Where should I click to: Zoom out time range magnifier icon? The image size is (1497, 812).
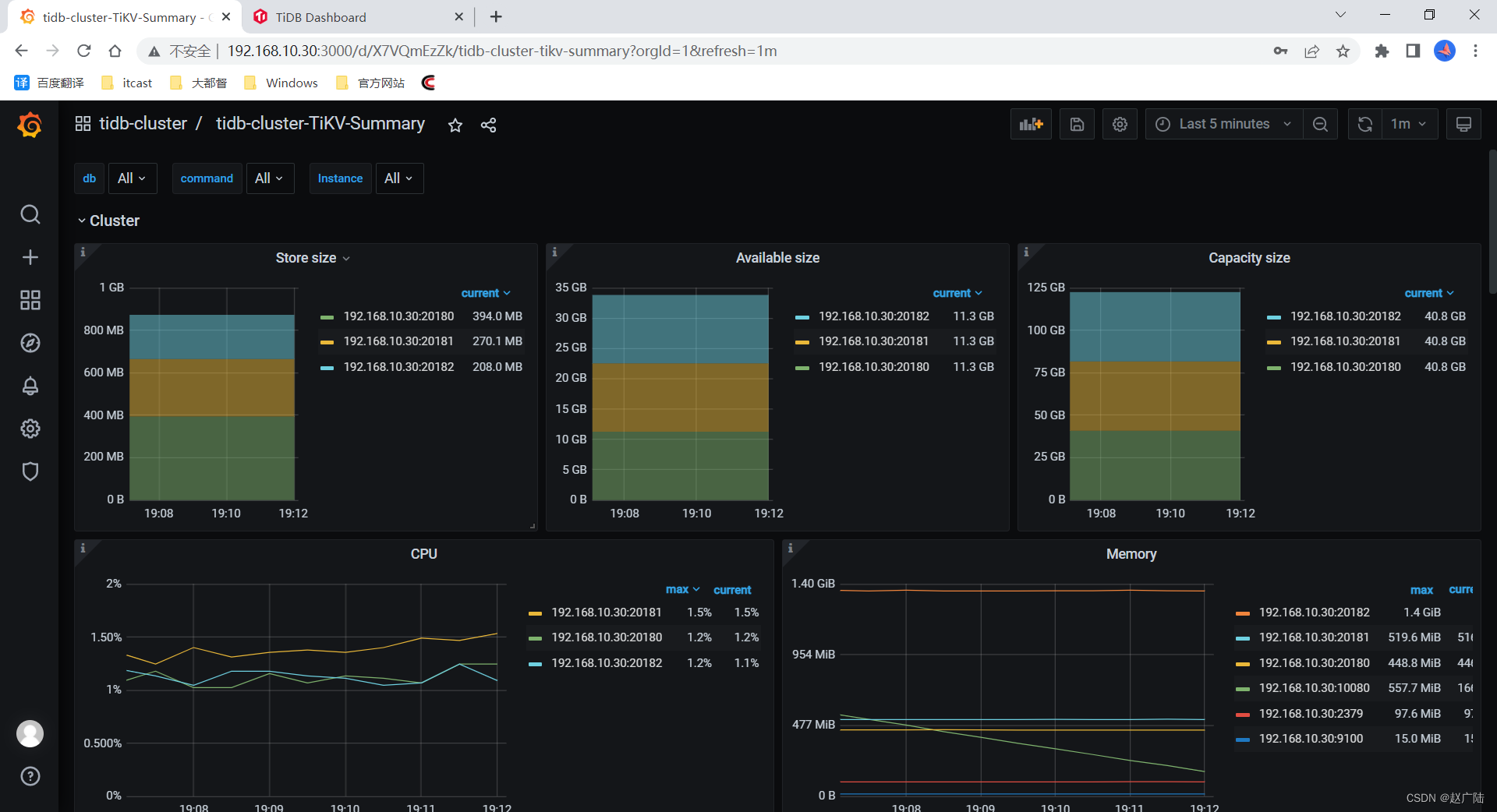[1320, 124]
